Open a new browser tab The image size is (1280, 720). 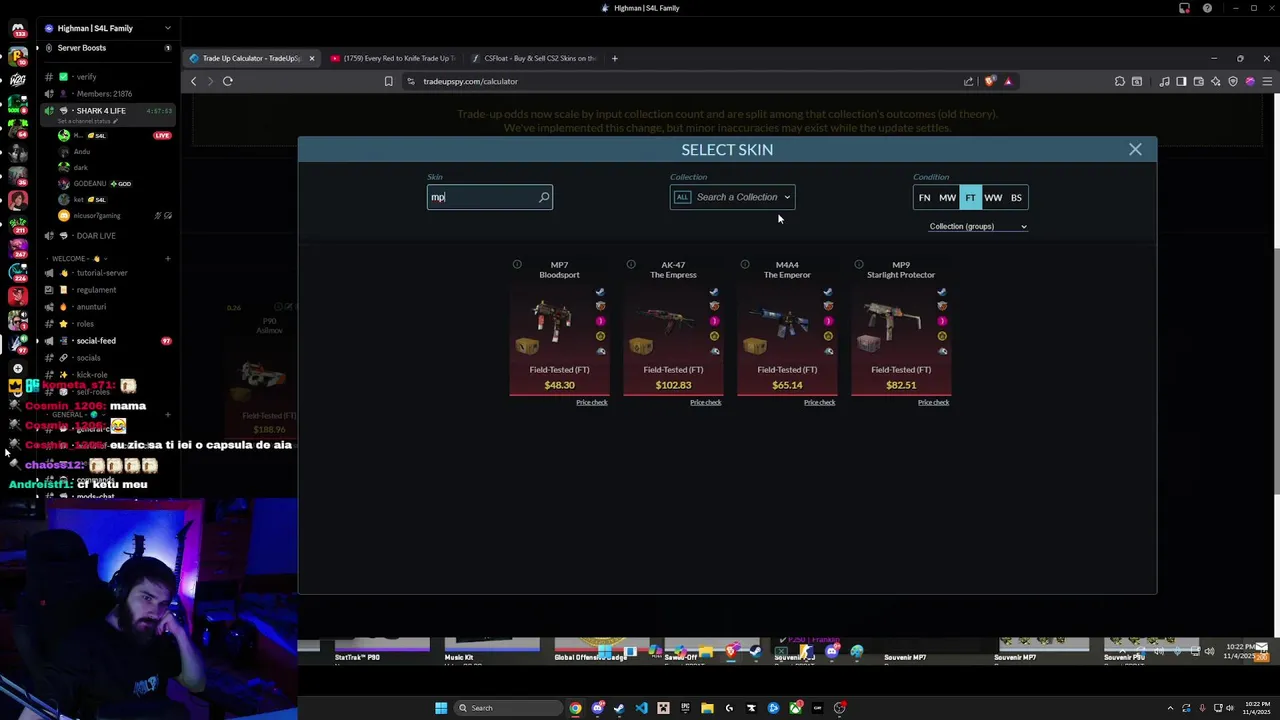pos(614,58)
